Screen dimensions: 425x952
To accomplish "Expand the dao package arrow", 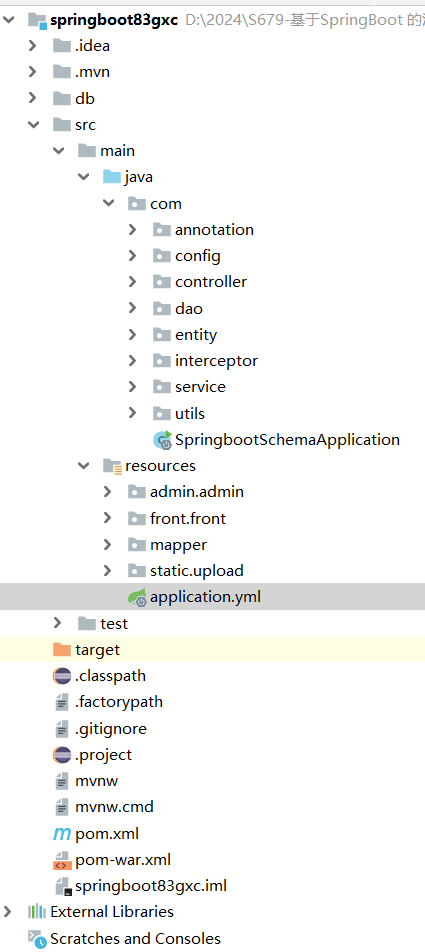I will (x=133, y=308).
